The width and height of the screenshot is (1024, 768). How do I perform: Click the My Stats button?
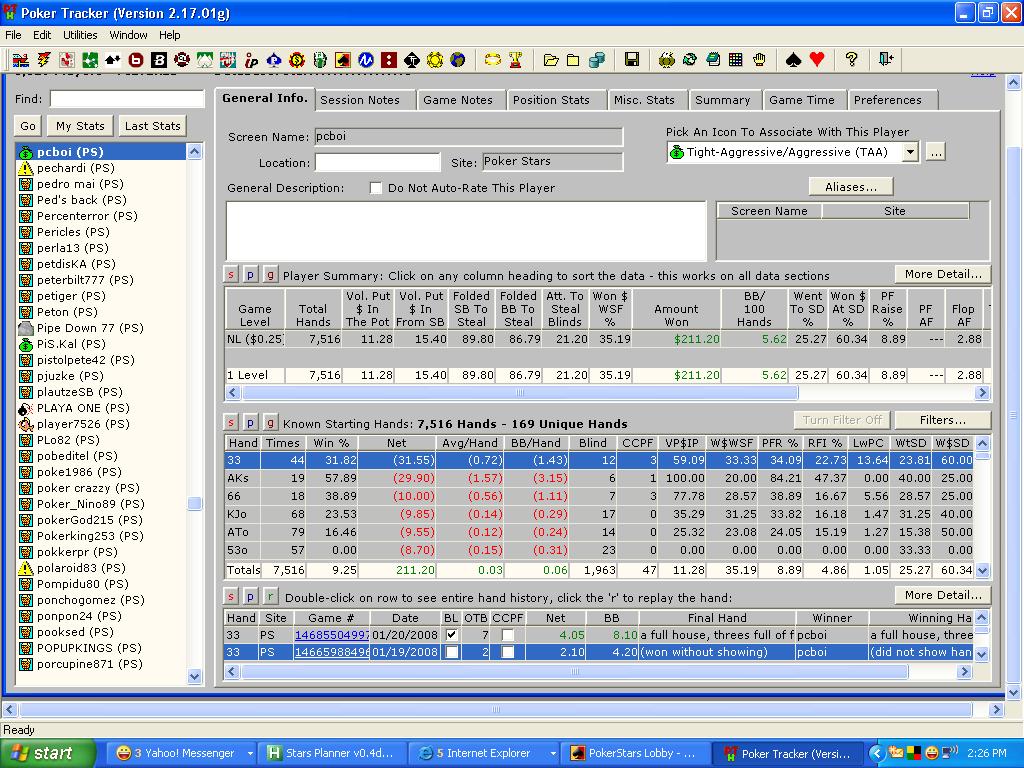[x=80, y=126]
